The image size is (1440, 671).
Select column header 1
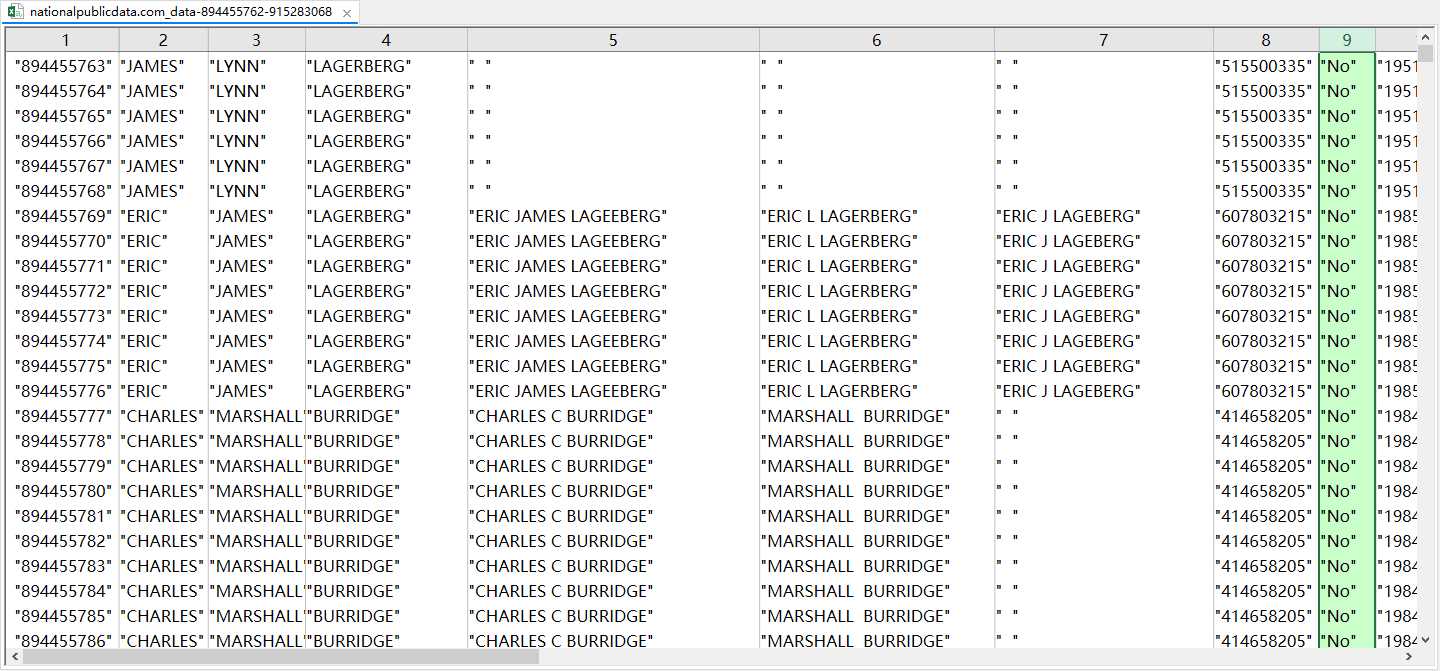pyautogui.click(x=65, y=40)
